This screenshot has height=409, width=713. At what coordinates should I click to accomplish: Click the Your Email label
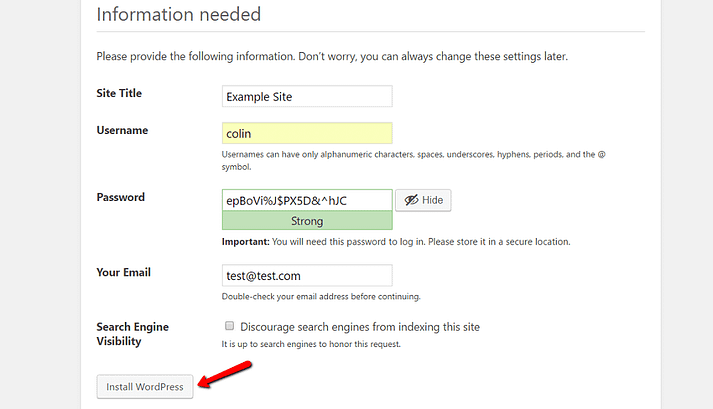pos(123,271)
